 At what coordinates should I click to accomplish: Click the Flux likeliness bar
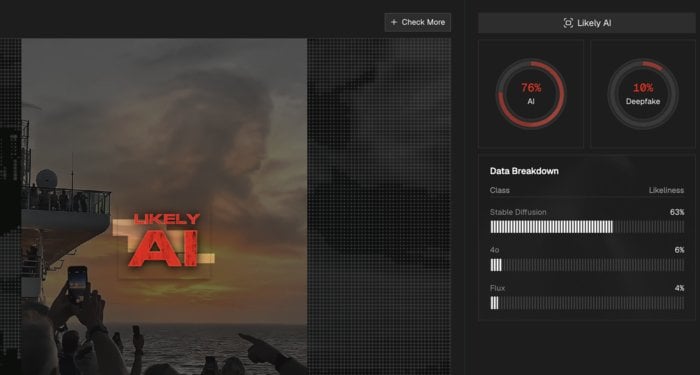(x=587, y=303)
